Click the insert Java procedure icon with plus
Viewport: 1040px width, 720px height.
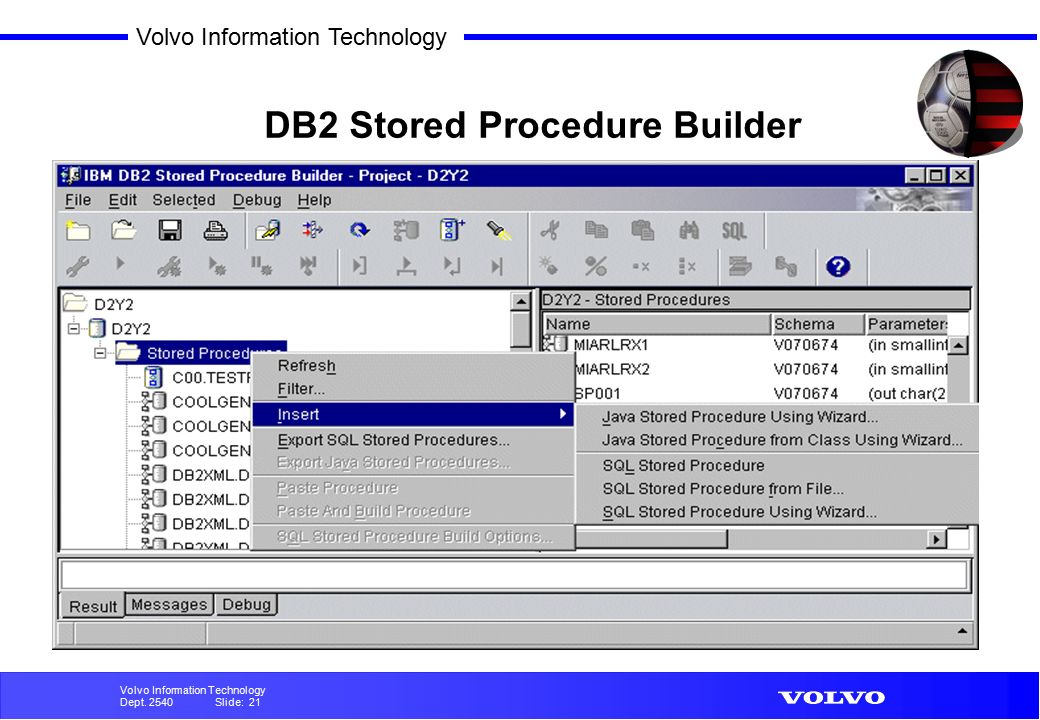click(452, 229)
